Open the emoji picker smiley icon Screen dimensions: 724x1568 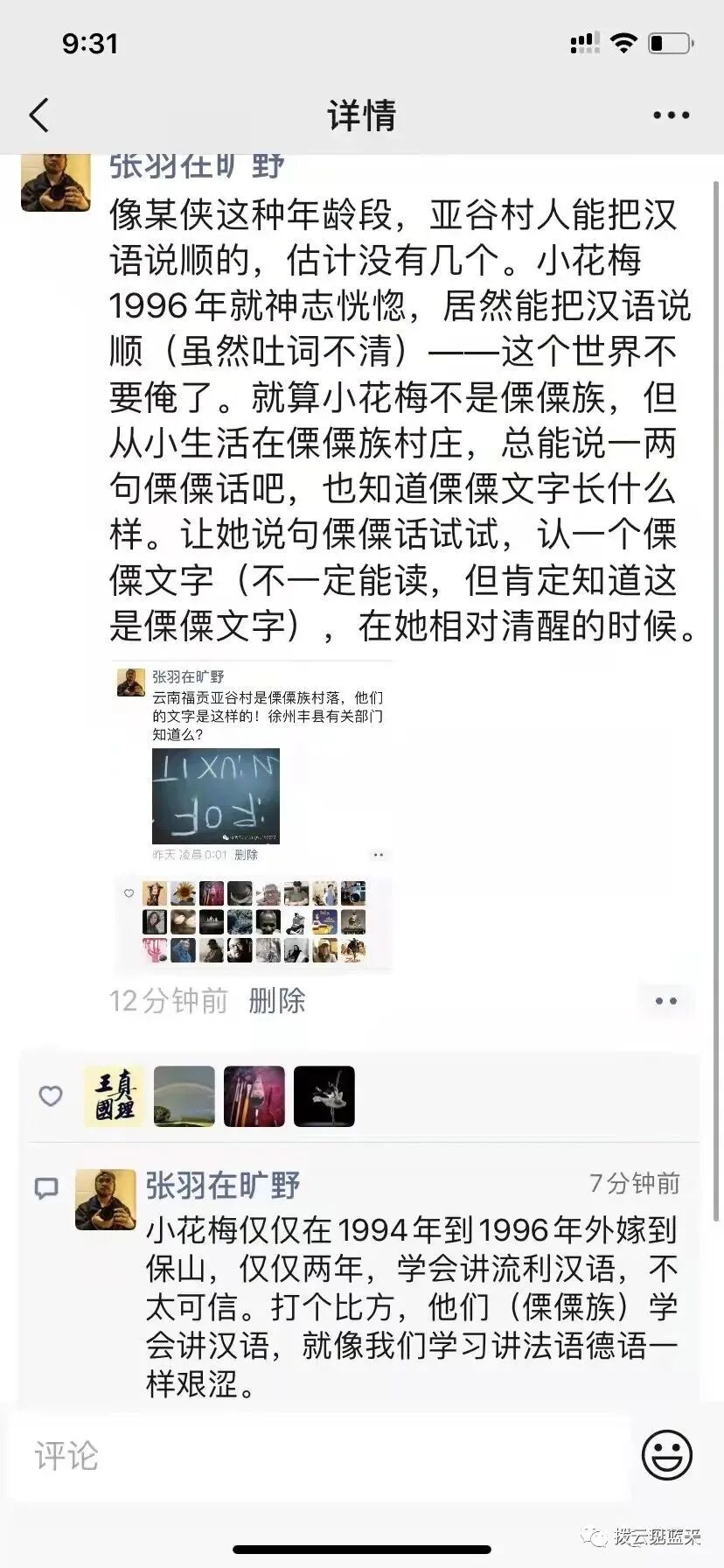tap(667, 1454)
